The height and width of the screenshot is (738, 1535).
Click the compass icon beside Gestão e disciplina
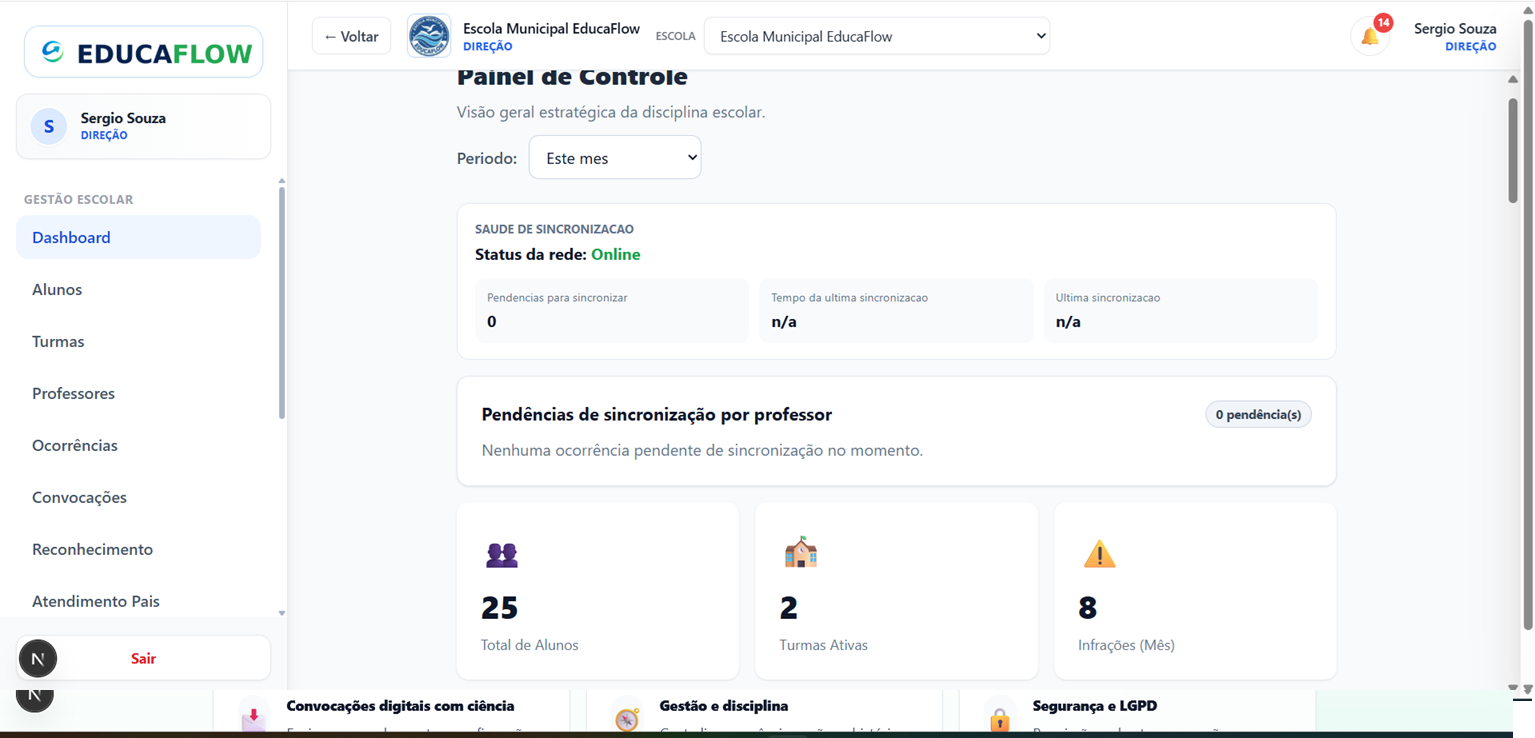[x=627, y=718]
